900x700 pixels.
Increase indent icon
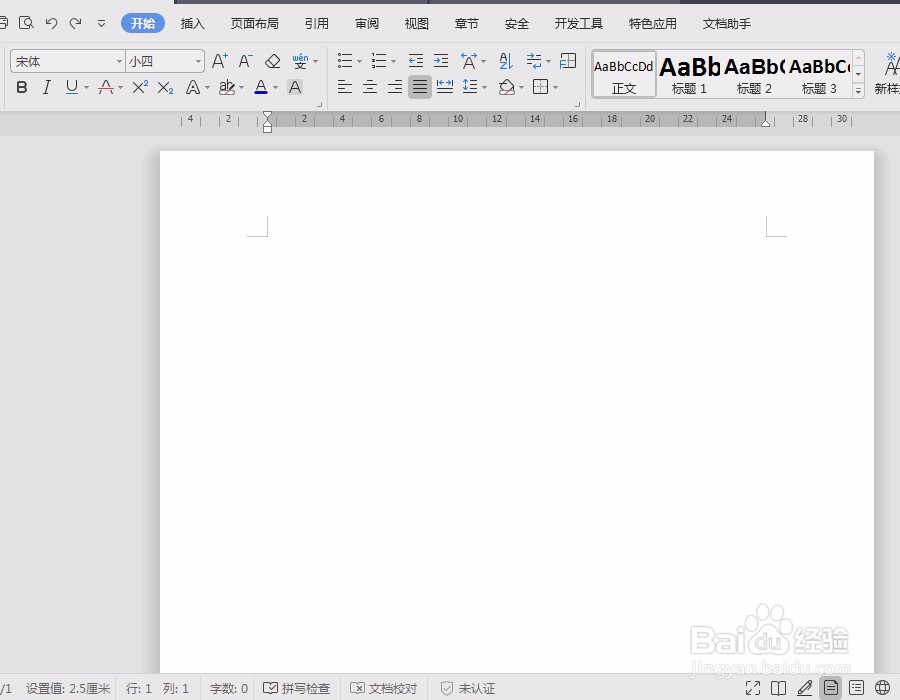point(441,61)
